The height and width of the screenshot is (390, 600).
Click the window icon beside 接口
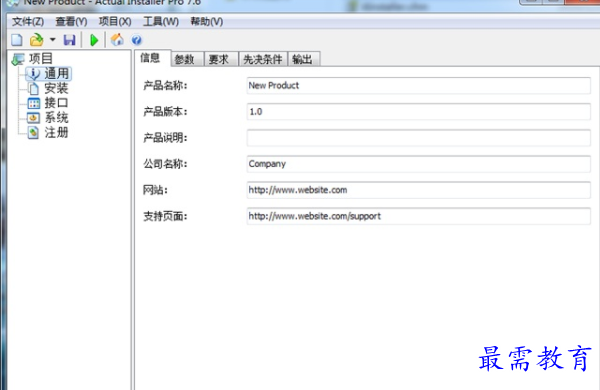(x=34, y=103)
